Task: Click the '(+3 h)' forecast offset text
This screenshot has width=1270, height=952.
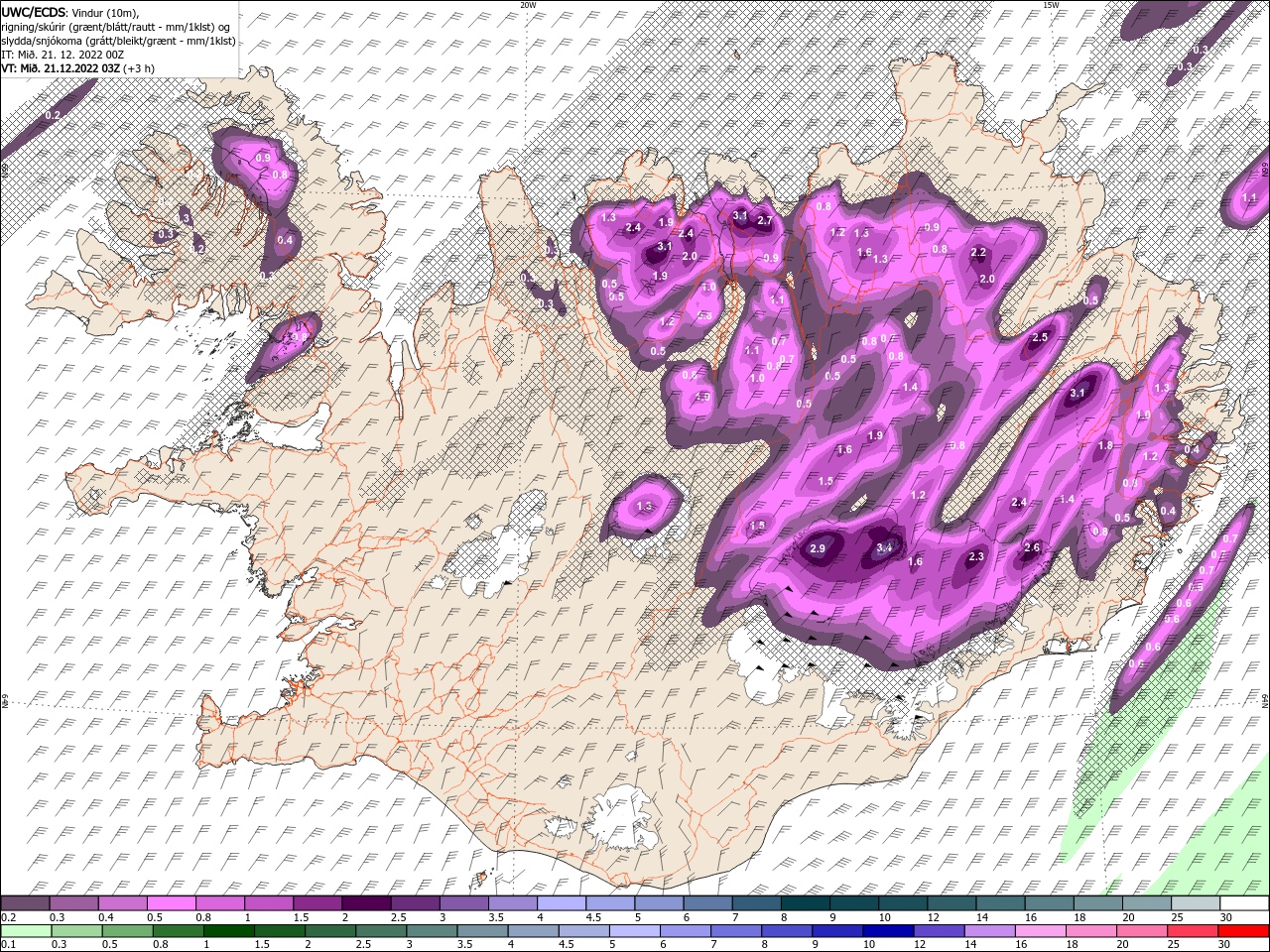Action: tap(139, 67)
